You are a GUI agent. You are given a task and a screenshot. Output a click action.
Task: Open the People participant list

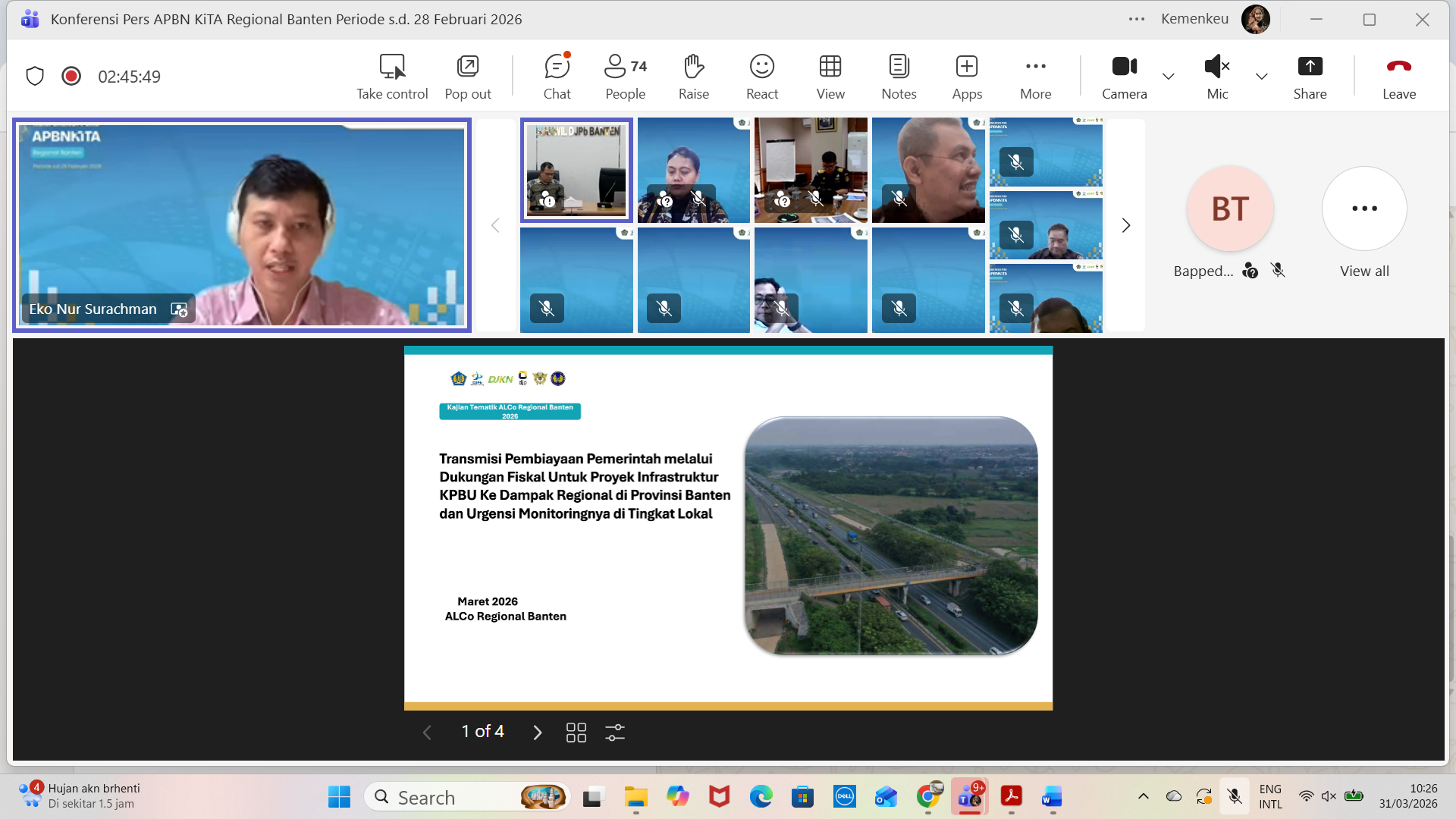click(625, 76)
